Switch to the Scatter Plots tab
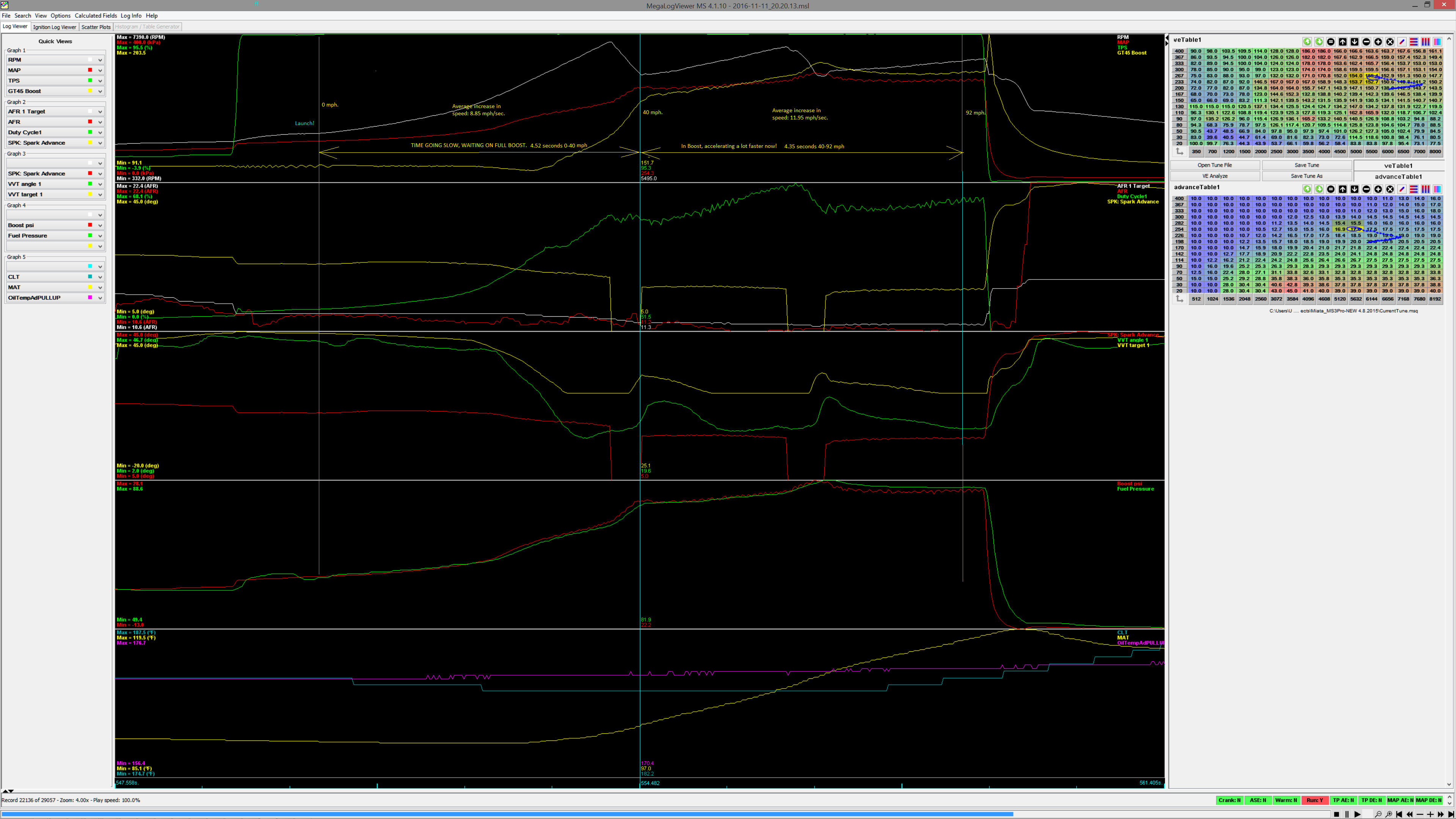 (96, 27)
